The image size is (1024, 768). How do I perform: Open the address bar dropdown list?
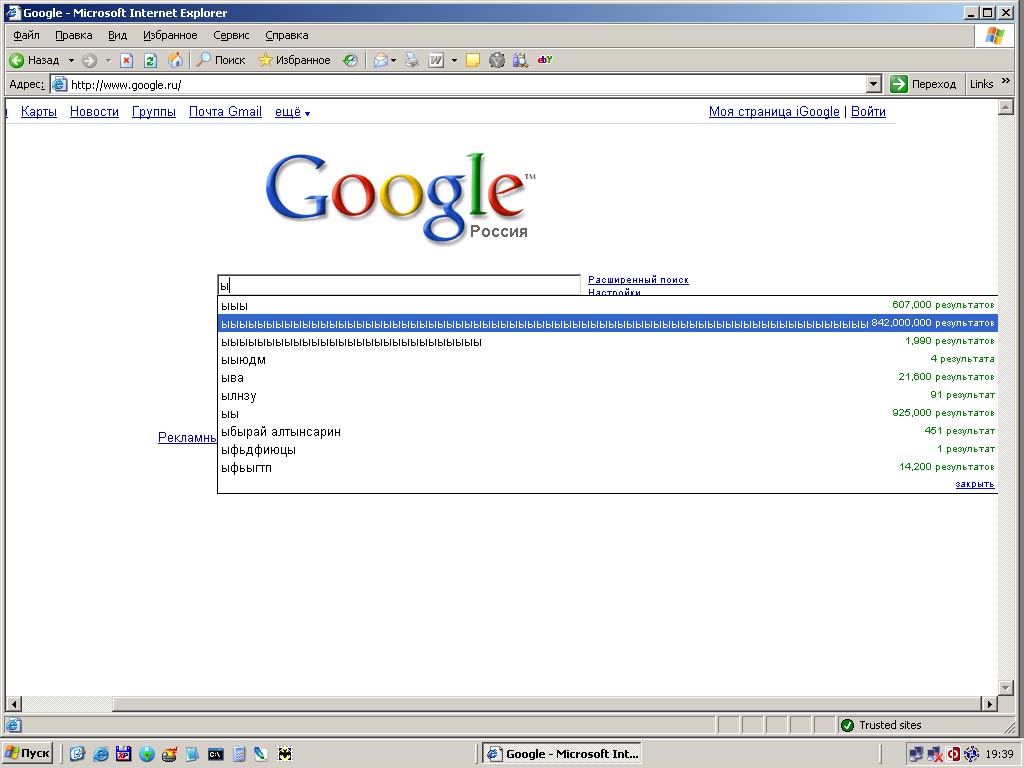[874, 84]
